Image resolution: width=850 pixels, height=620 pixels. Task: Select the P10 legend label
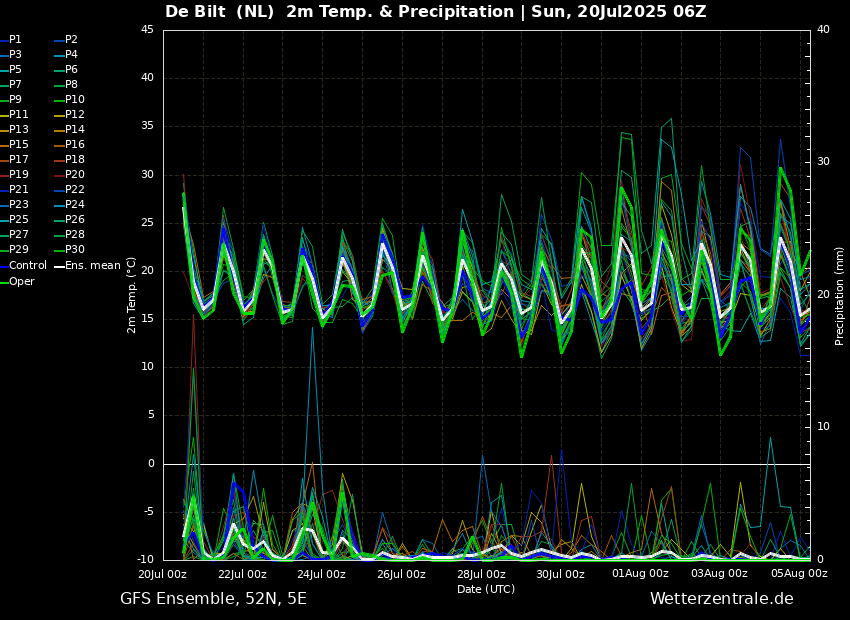click(x=75, y=100)
